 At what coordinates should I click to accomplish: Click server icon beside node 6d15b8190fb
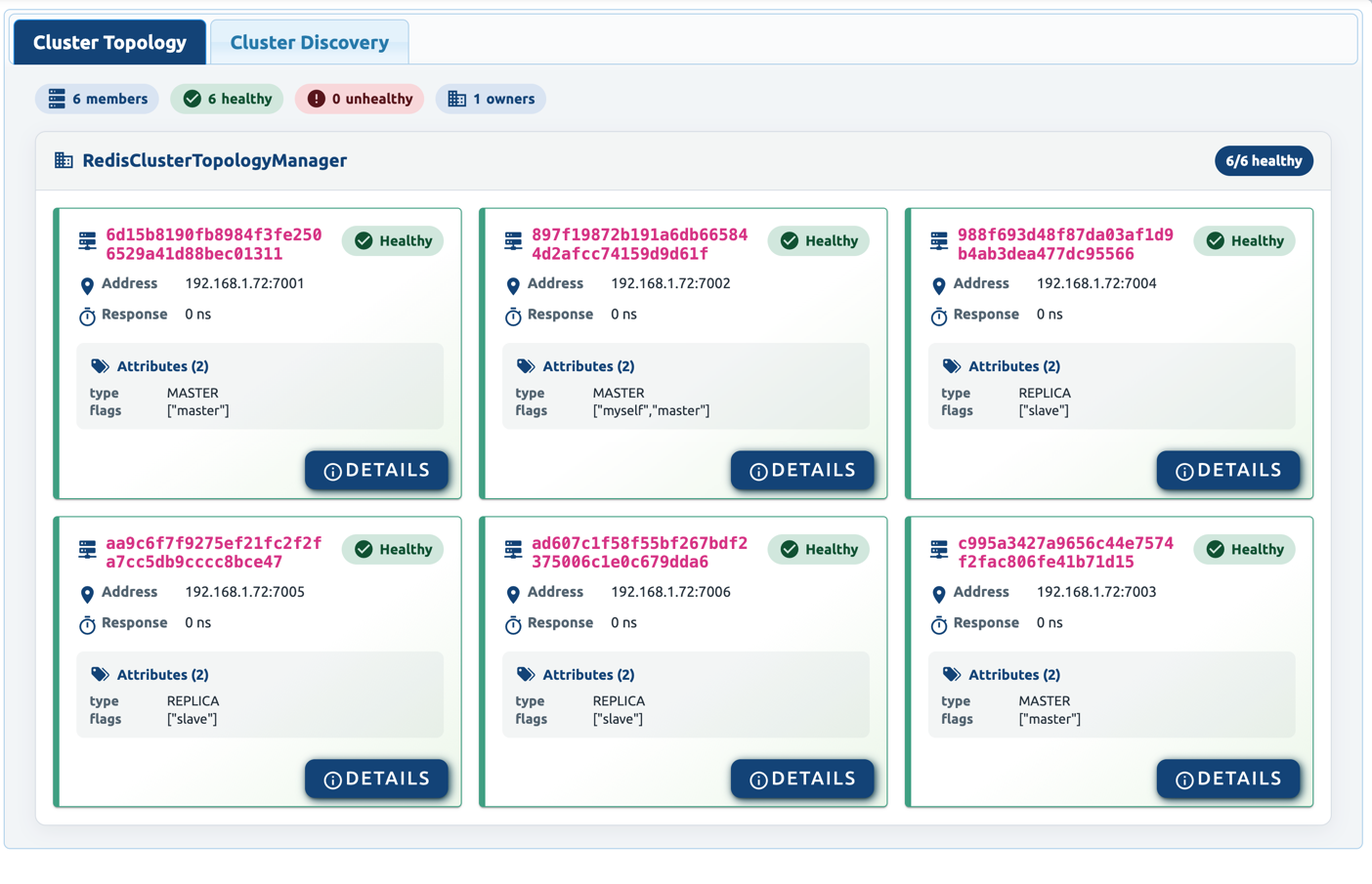[x=88, y=241]
